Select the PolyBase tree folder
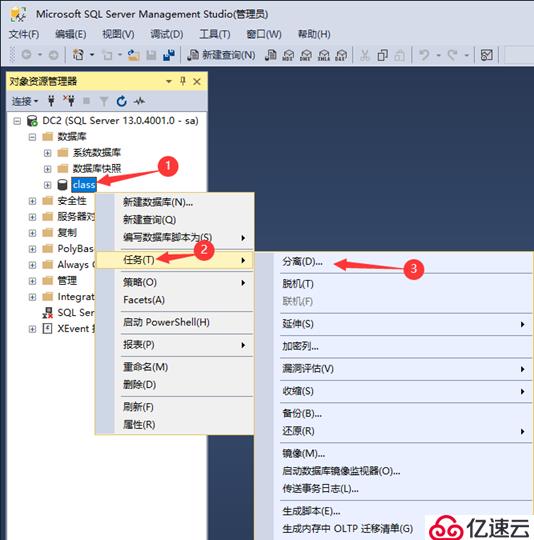Screen dimensions: 534x540 click(75, 248)
